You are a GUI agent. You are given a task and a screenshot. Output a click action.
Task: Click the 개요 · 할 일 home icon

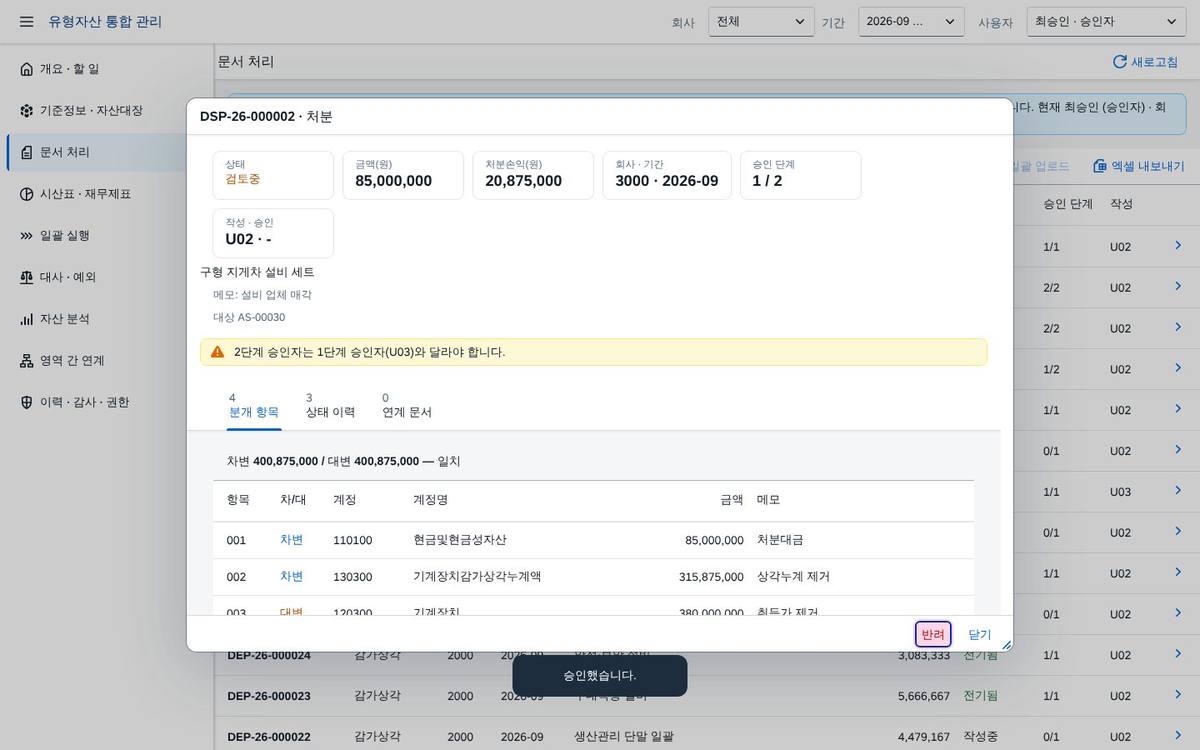click(27, 69)
